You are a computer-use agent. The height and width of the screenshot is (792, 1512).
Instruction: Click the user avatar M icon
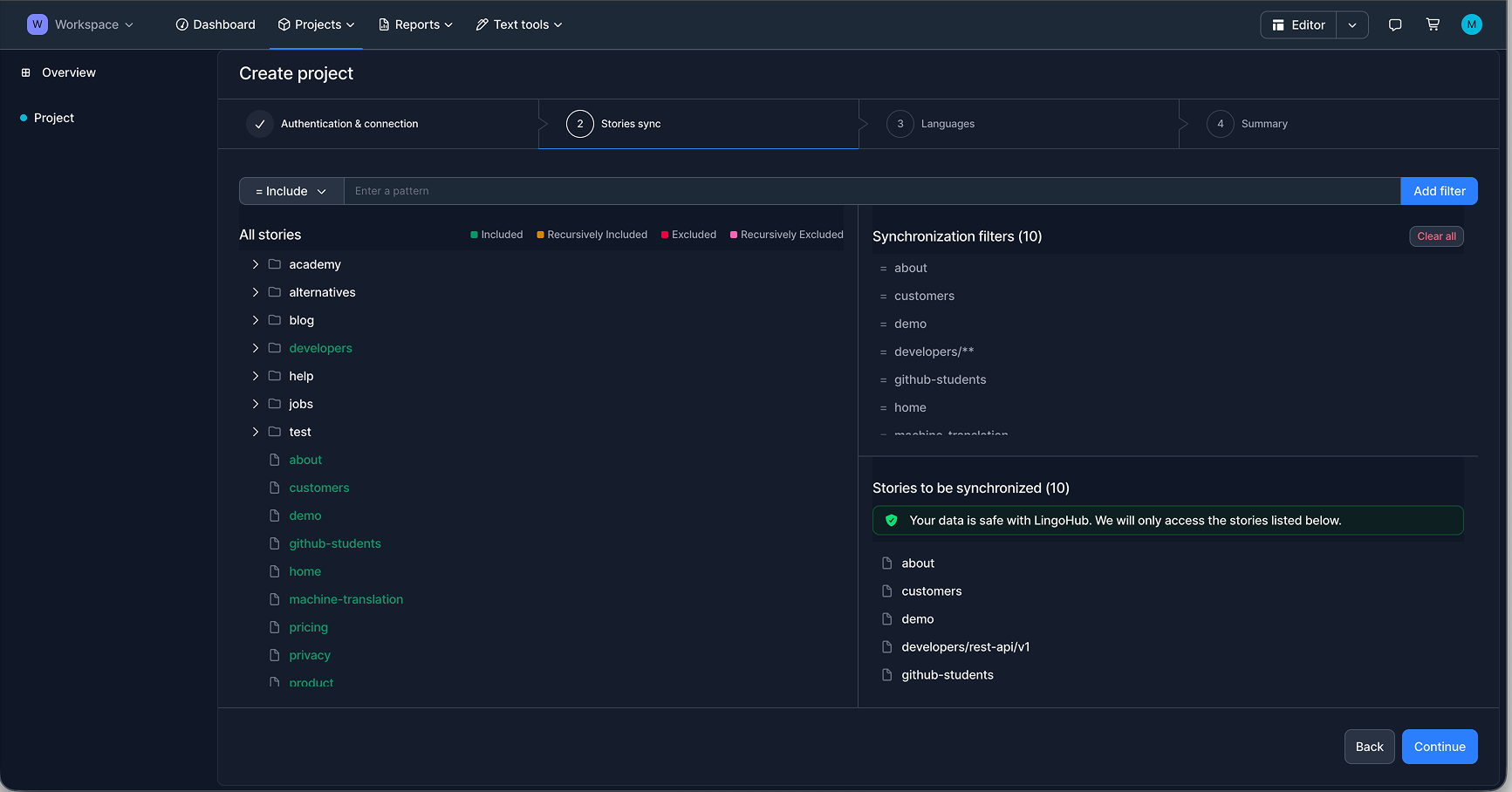[1471, 25]
